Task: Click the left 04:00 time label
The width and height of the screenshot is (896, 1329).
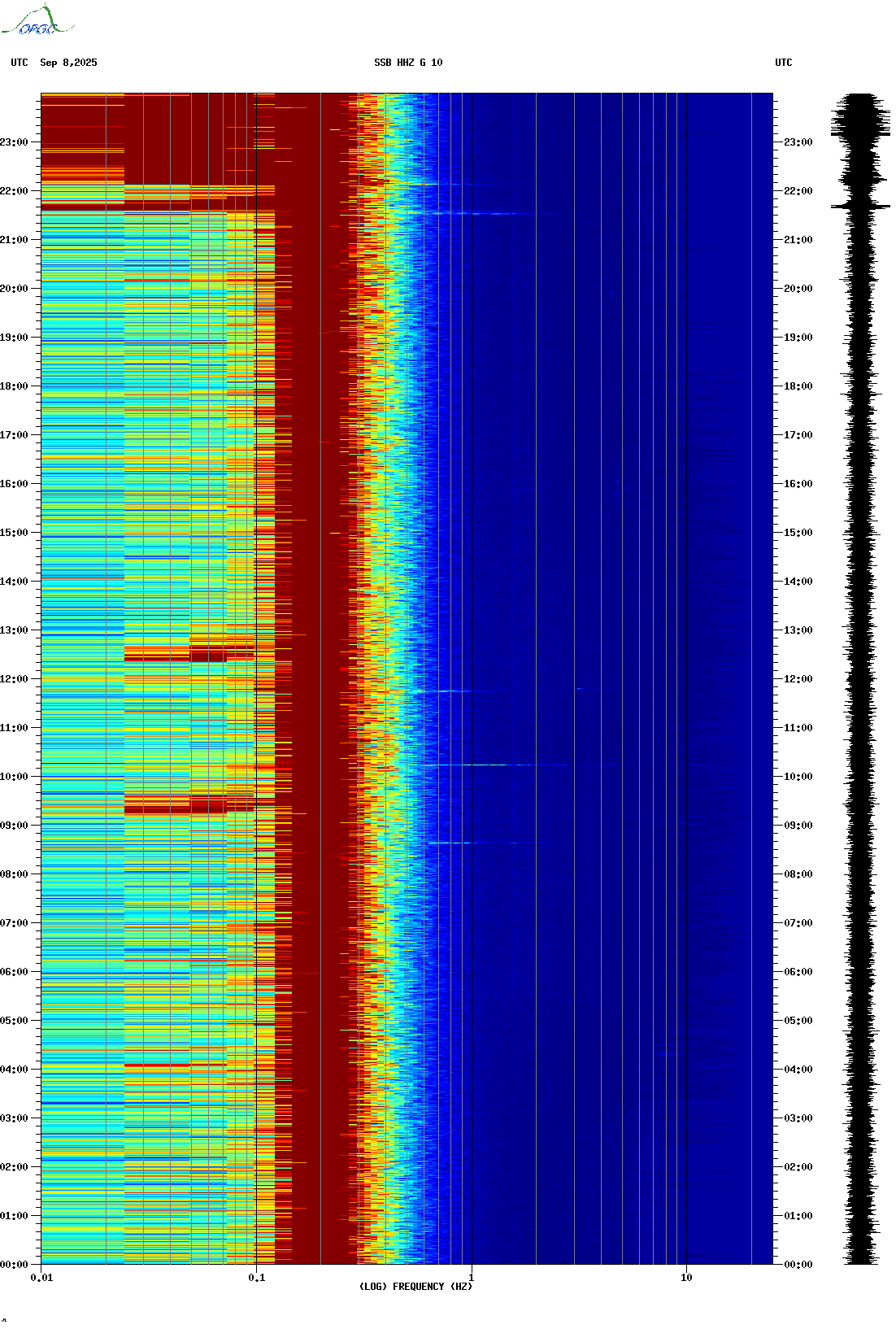Action: (14, 1070)
